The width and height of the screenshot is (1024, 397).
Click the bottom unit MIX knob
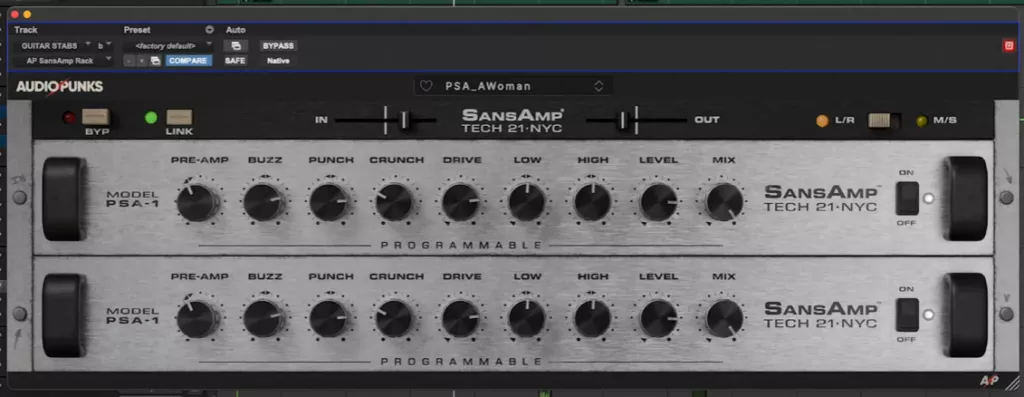724,319
